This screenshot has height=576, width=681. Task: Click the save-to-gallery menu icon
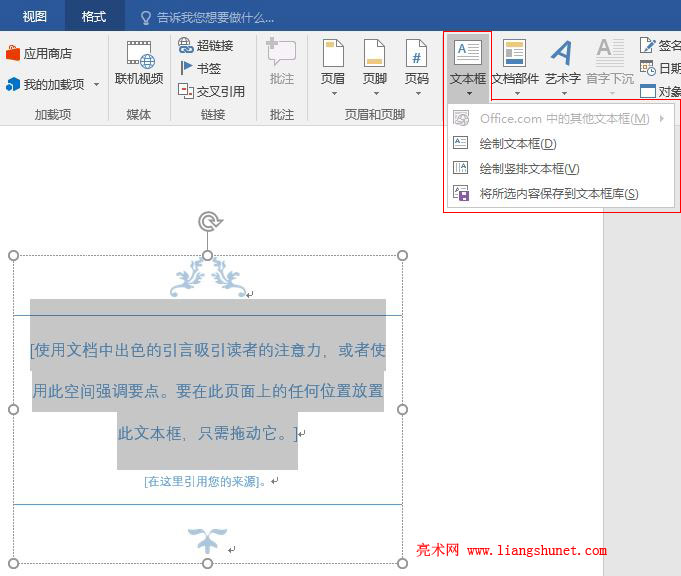tap(461, 193)
